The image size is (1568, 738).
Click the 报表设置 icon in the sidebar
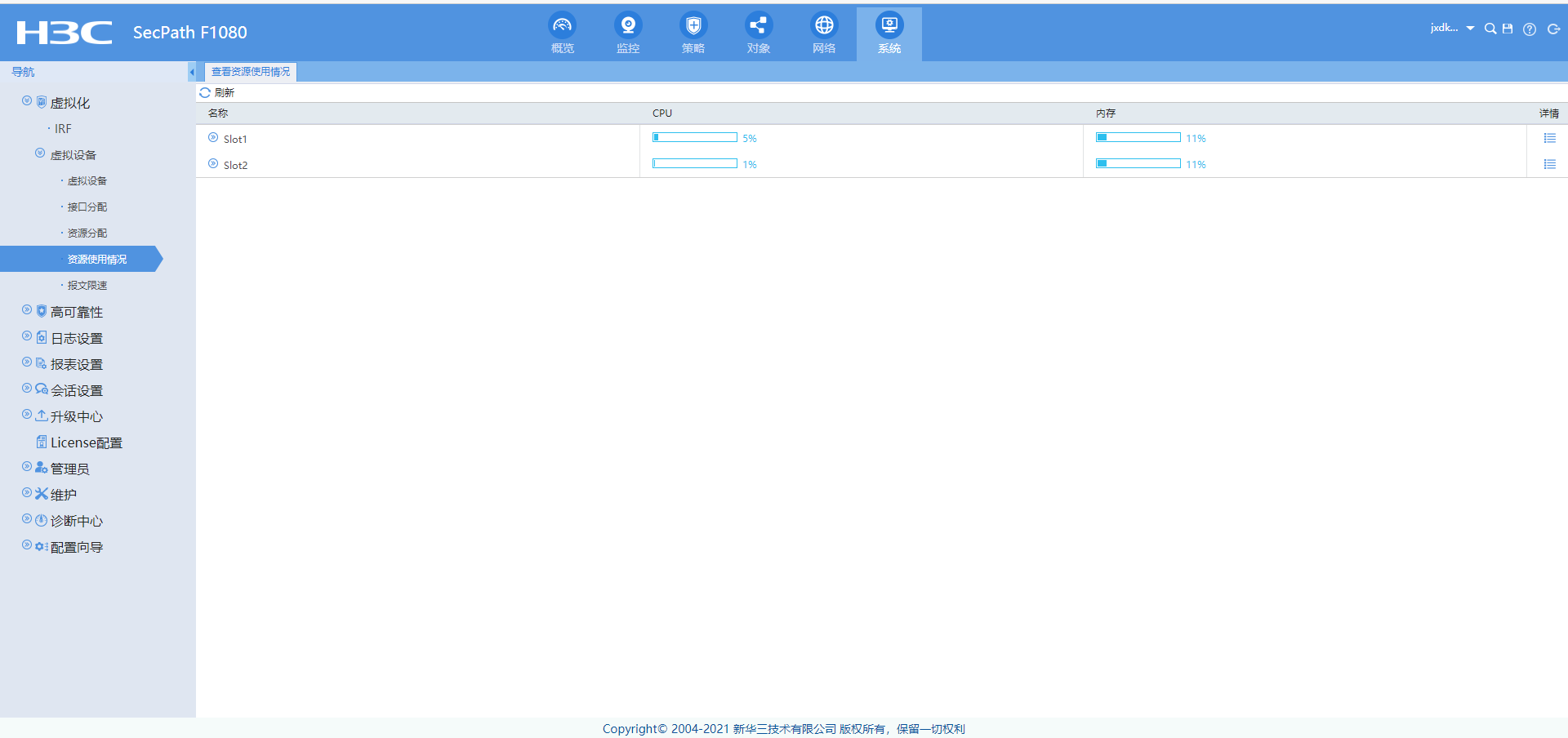point(42,363)
